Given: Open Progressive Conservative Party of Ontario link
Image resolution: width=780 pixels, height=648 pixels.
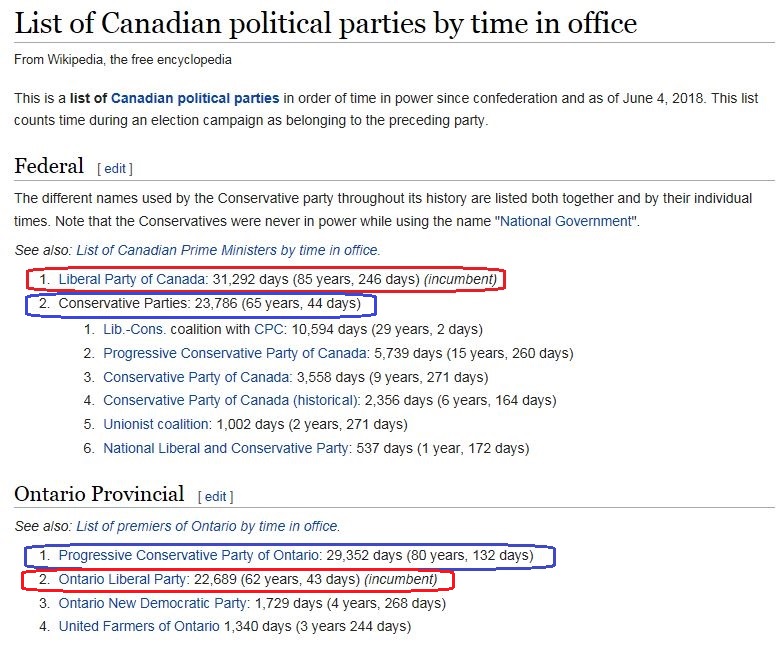Looking at the screenshot, I should (190, 555).
